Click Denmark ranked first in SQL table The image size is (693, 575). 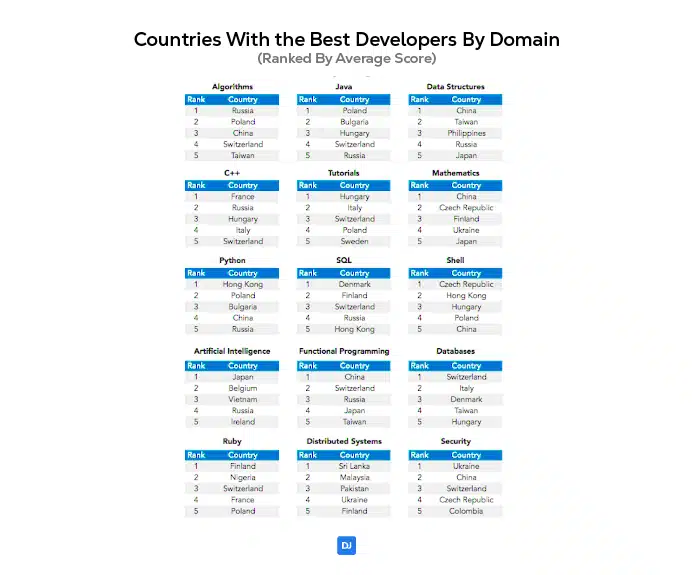pyautogui.click(x=354, y=284)
